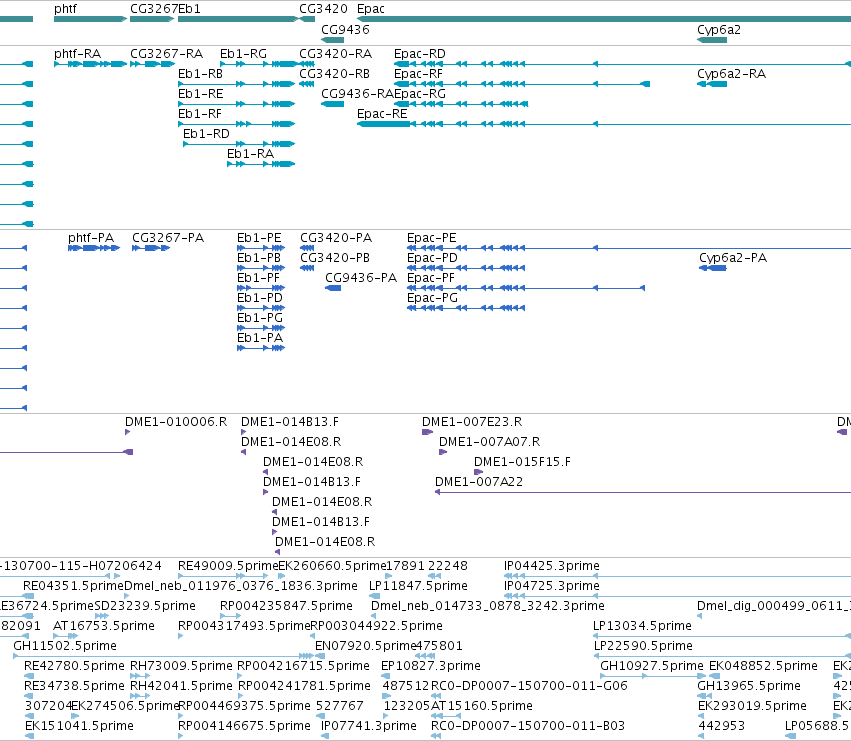Select protein Eb1-PE
Image resolution: width=851 pixels, height=741 pixels.
pyautogui.click(x=261, y=248)
